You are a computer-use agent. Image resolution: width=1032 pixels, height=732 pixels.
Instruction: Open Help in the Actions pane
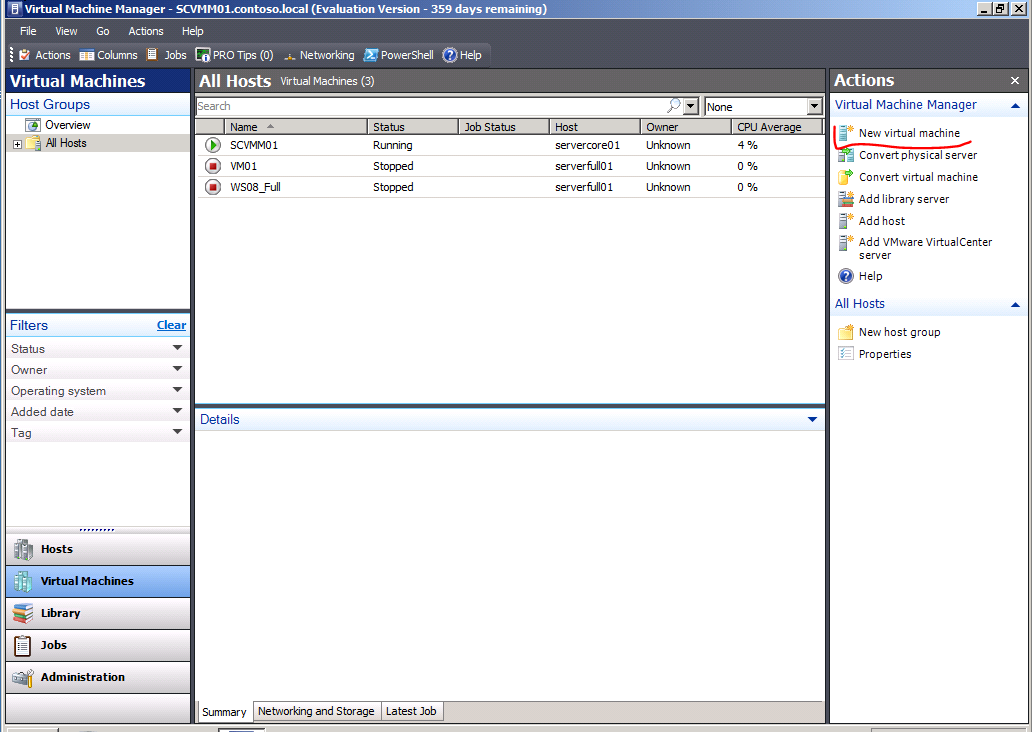coord(860,276)
